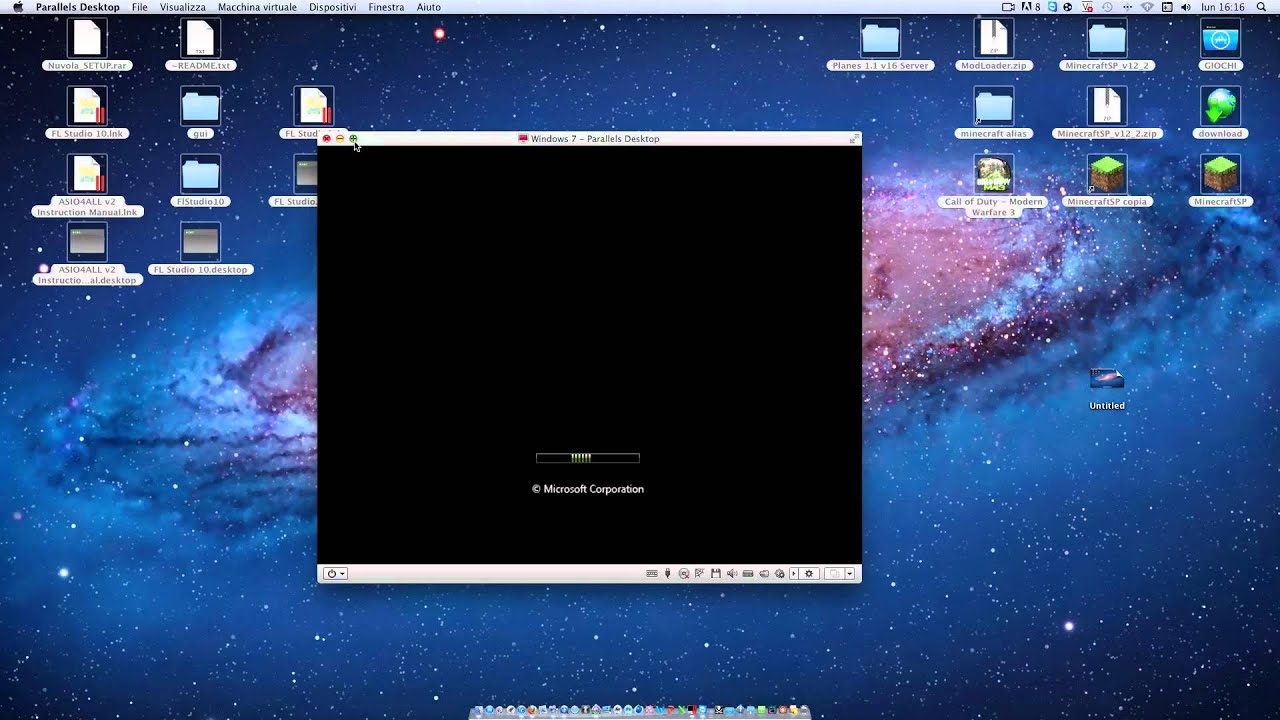Open the Aiuto menu
Viewport: 1280px width, 720px height.
(x=429, y=7)
